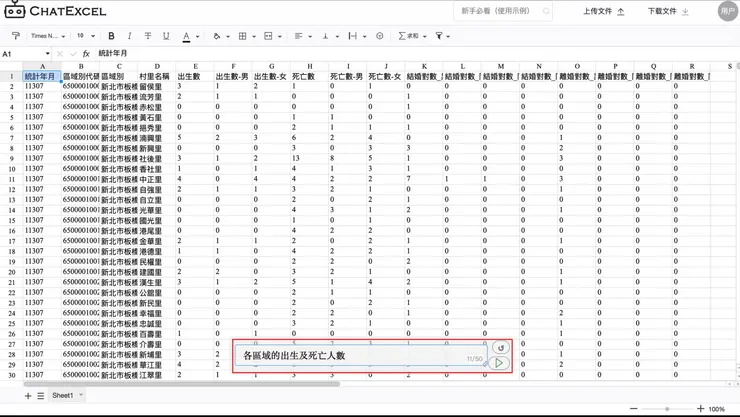Toggle bold formatting
This screenshot has height=417, width=740.
111,36
